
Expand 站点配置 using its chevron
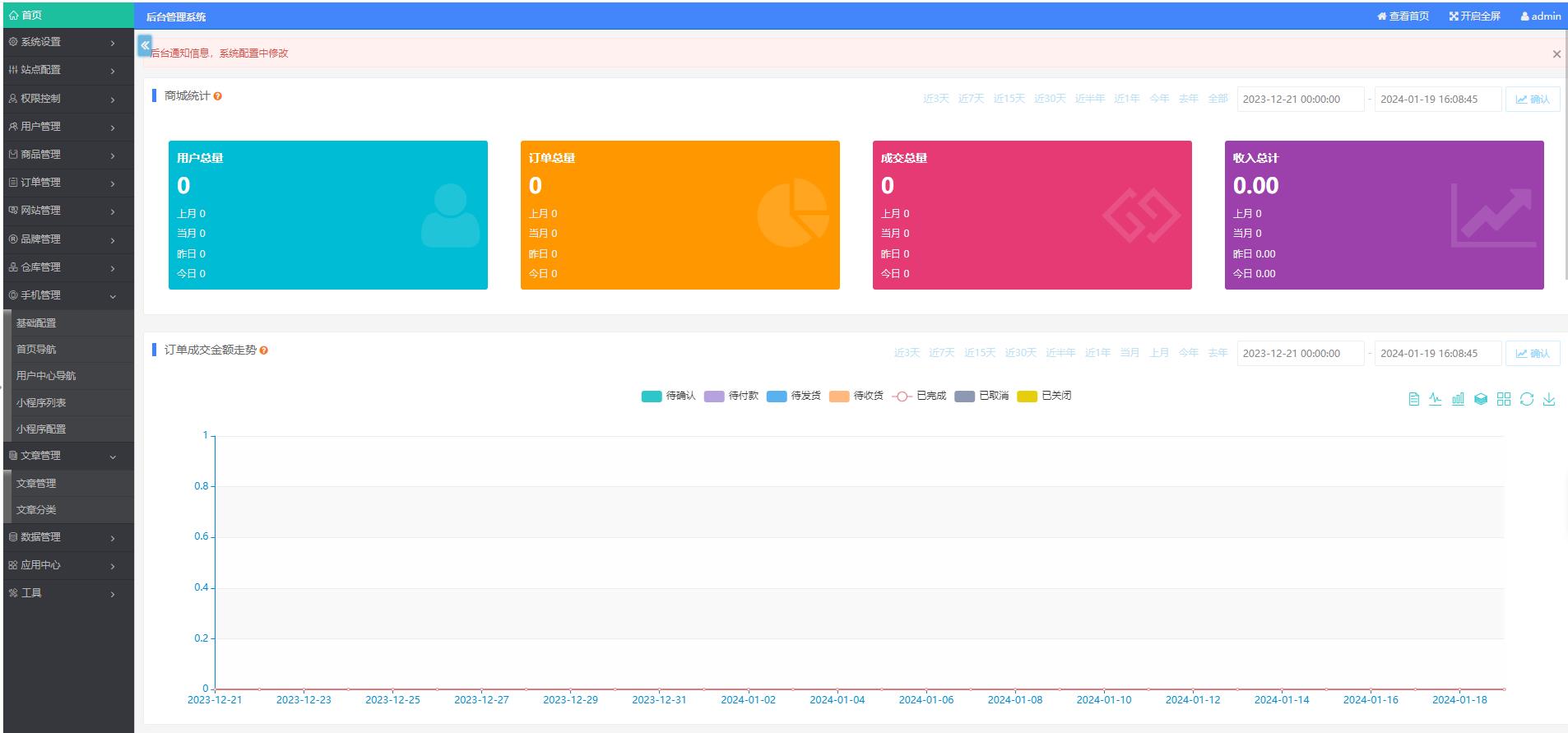(x=113, y=71)
